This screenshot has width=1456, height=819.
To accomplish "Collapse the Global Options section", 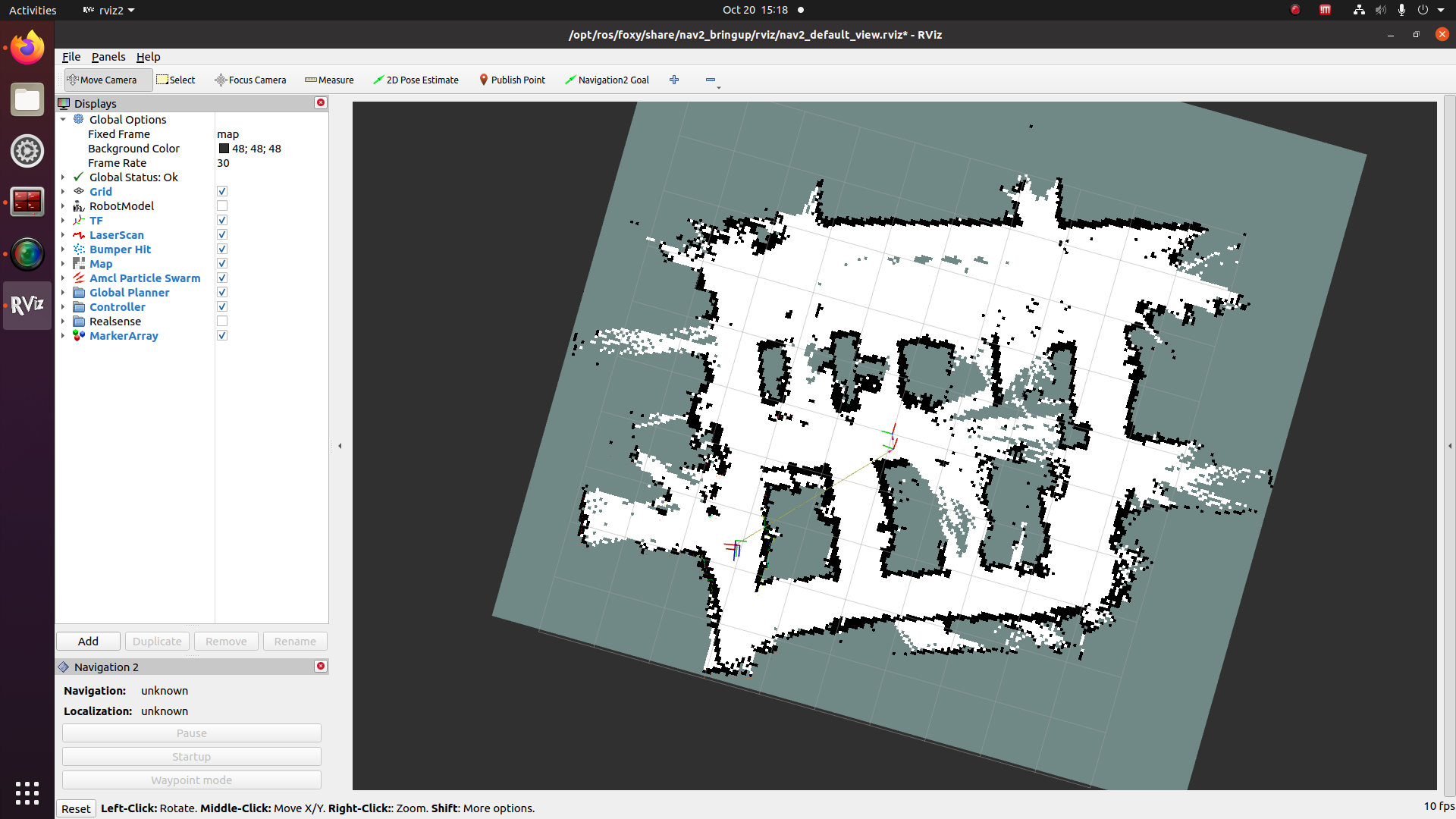I will pos(64,119).
